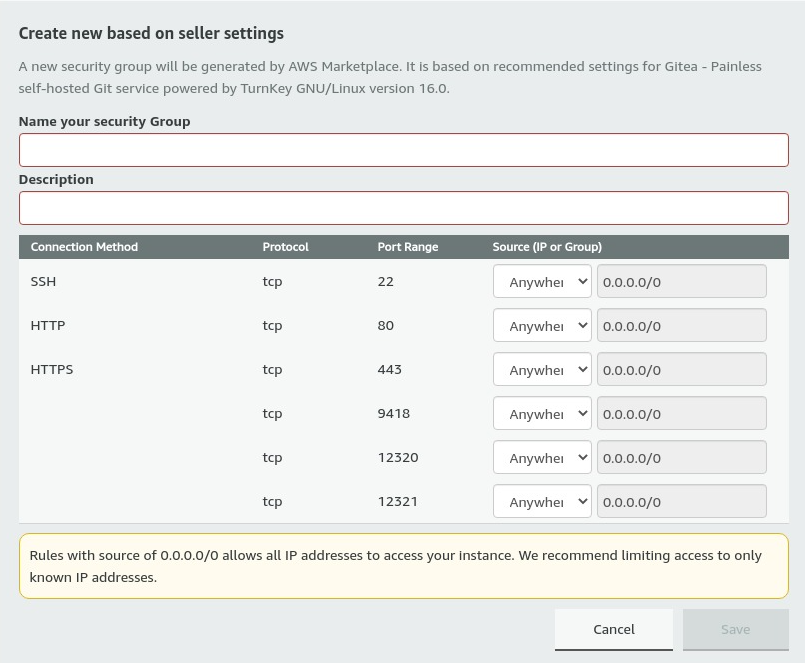Click the SSH row IP address field
The width and height of the screenshot is (805, 663).
681,281
